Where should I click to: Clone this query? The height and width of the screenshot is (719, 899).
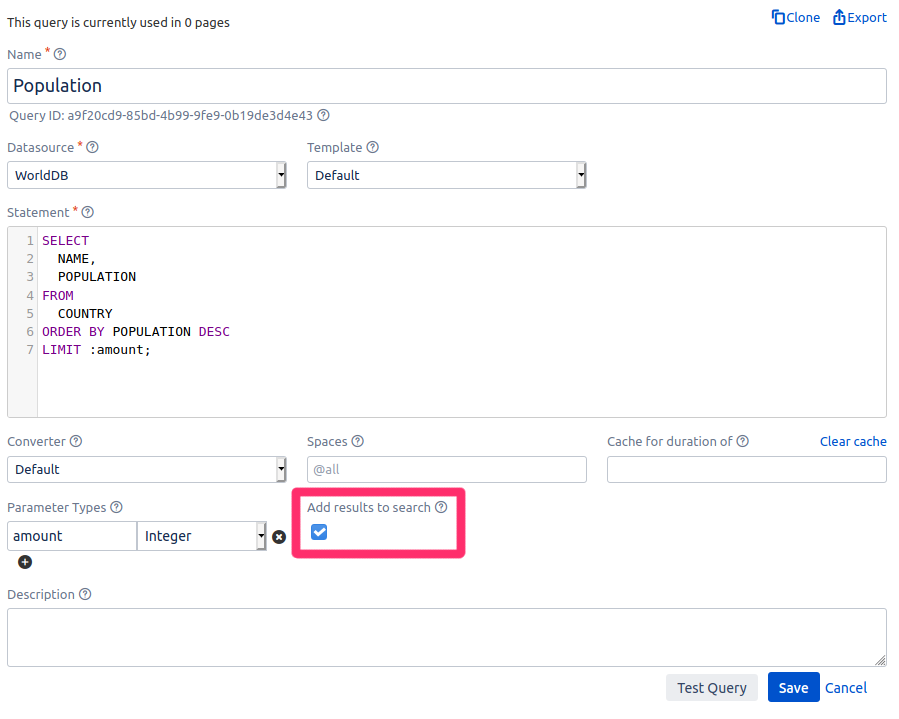coord(795,17)
